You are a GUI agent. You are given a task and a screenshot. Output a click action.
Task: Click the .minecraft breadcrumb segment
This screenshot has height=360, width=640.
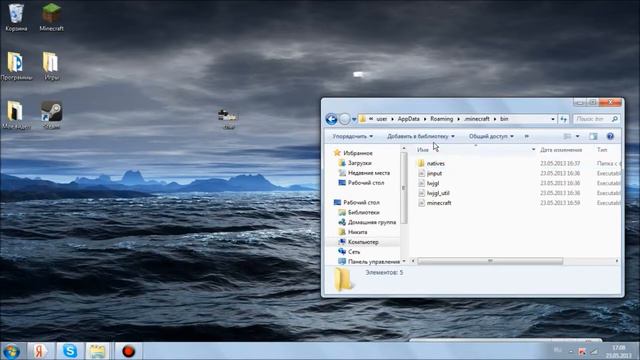point(477,119)
